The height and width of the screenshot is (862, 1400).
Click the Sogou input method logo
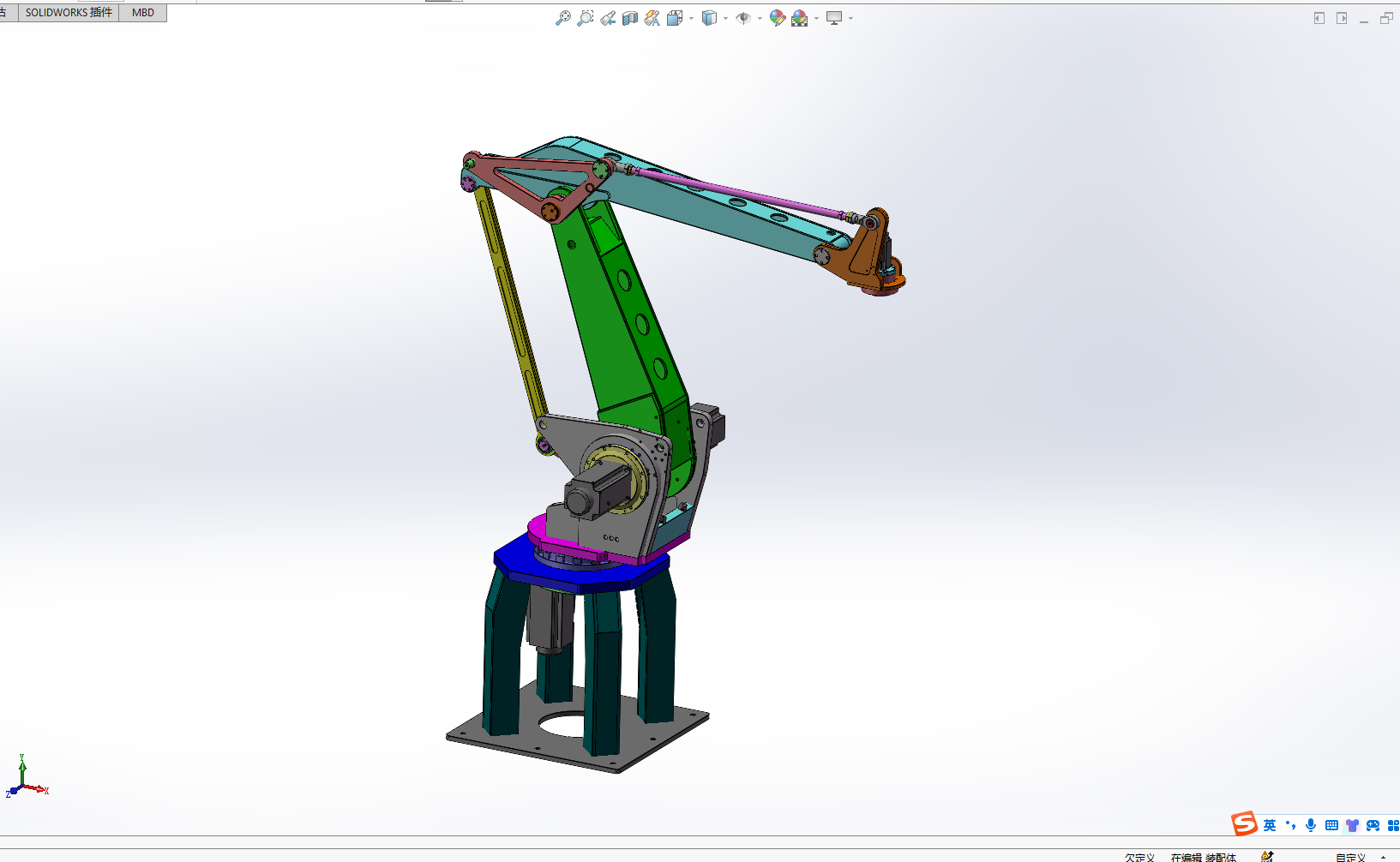tap(1245, 824)
